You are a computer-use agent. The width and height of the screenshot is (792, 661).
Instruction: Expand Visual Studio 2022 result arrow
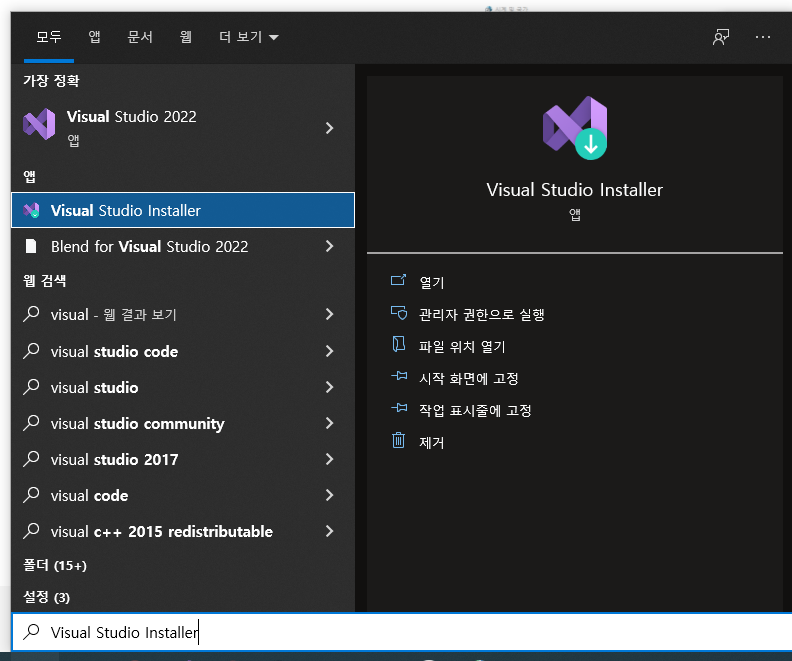tap(329, 128)
